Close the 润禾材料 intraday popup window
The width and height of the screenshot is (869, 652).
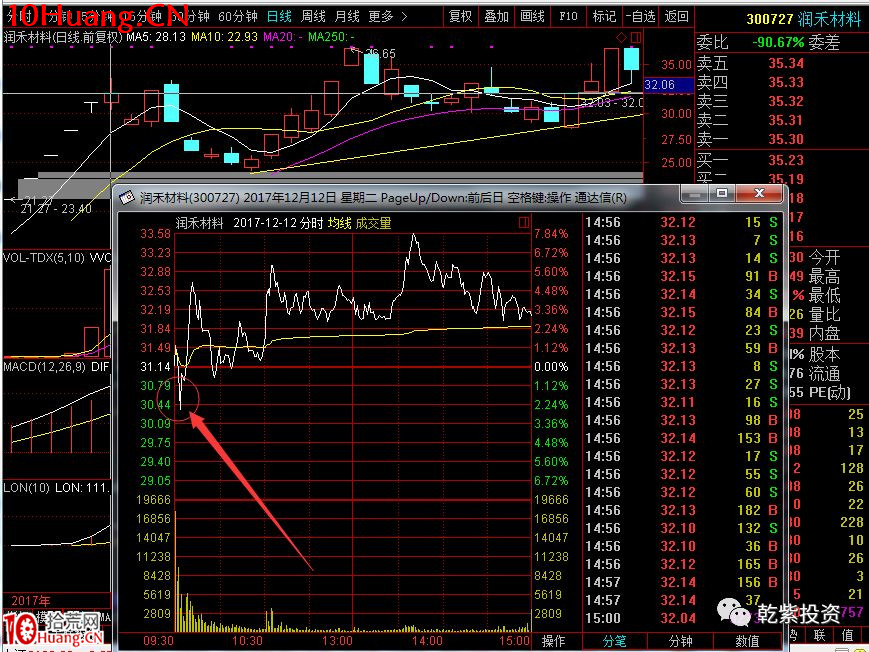(760, 193)
